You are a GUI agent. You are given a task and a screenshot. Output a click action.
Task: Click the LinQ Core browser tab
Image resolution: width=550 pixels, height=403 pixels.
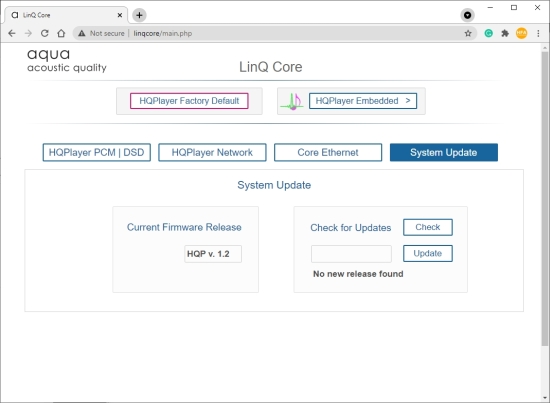66,15
